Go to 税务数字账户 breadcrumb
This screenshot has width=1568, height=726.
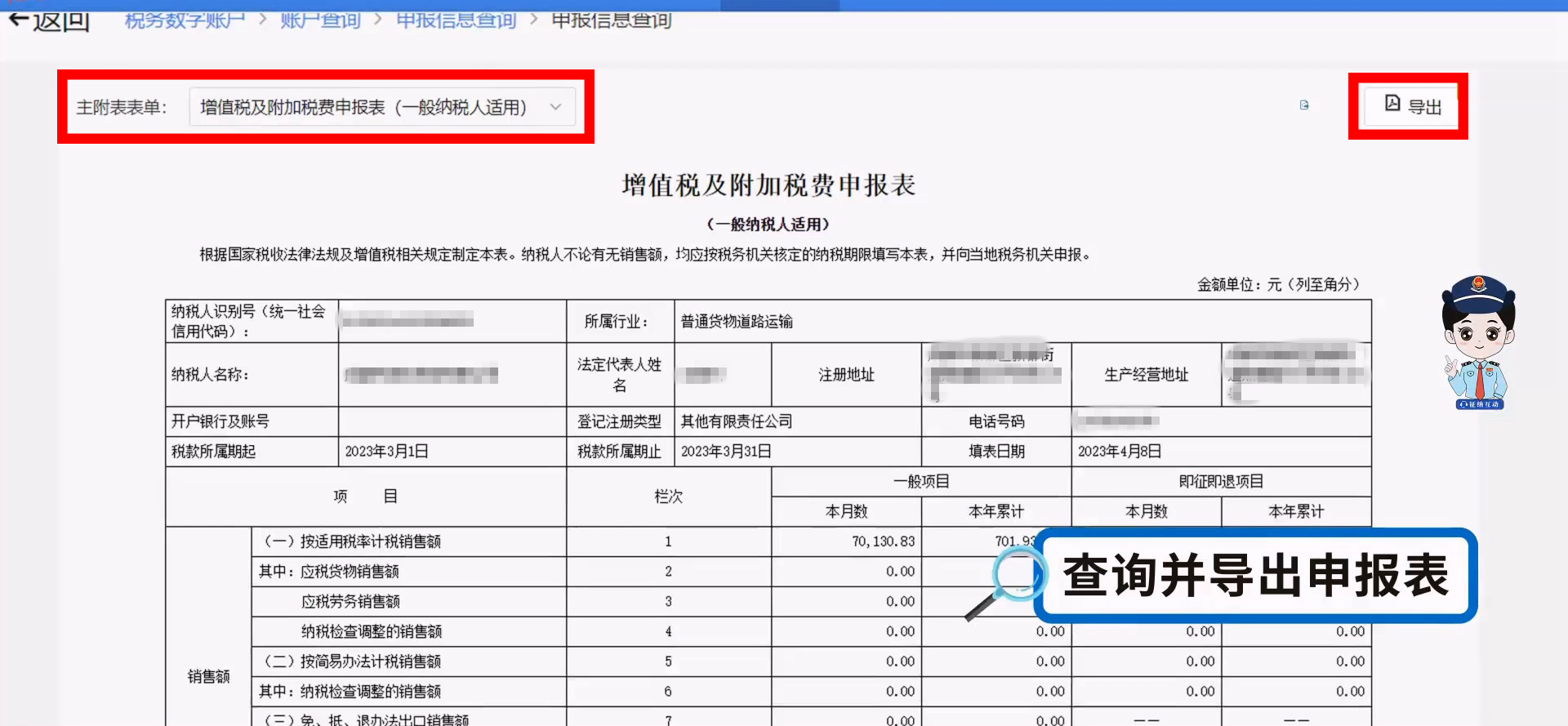(x=185, y=20)
